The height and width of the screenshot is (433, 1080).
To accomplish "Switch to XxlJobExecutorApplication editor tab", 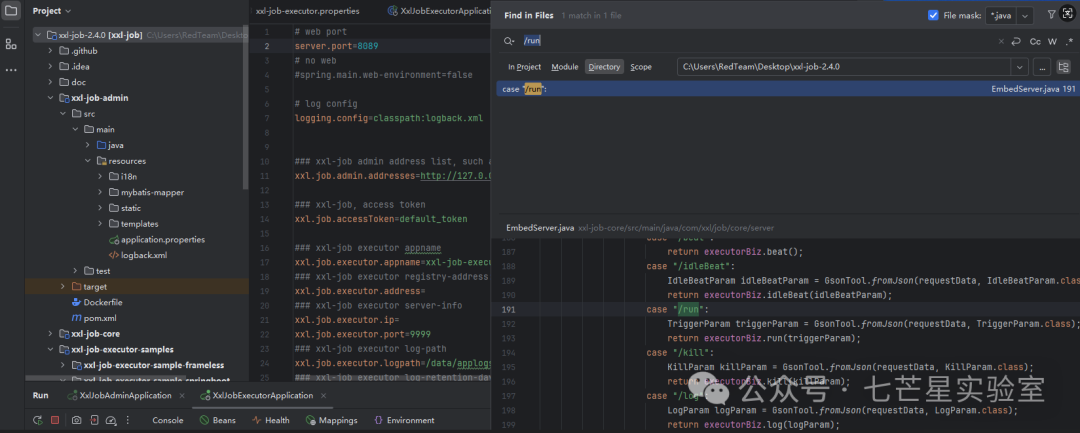I will point(439,11).
